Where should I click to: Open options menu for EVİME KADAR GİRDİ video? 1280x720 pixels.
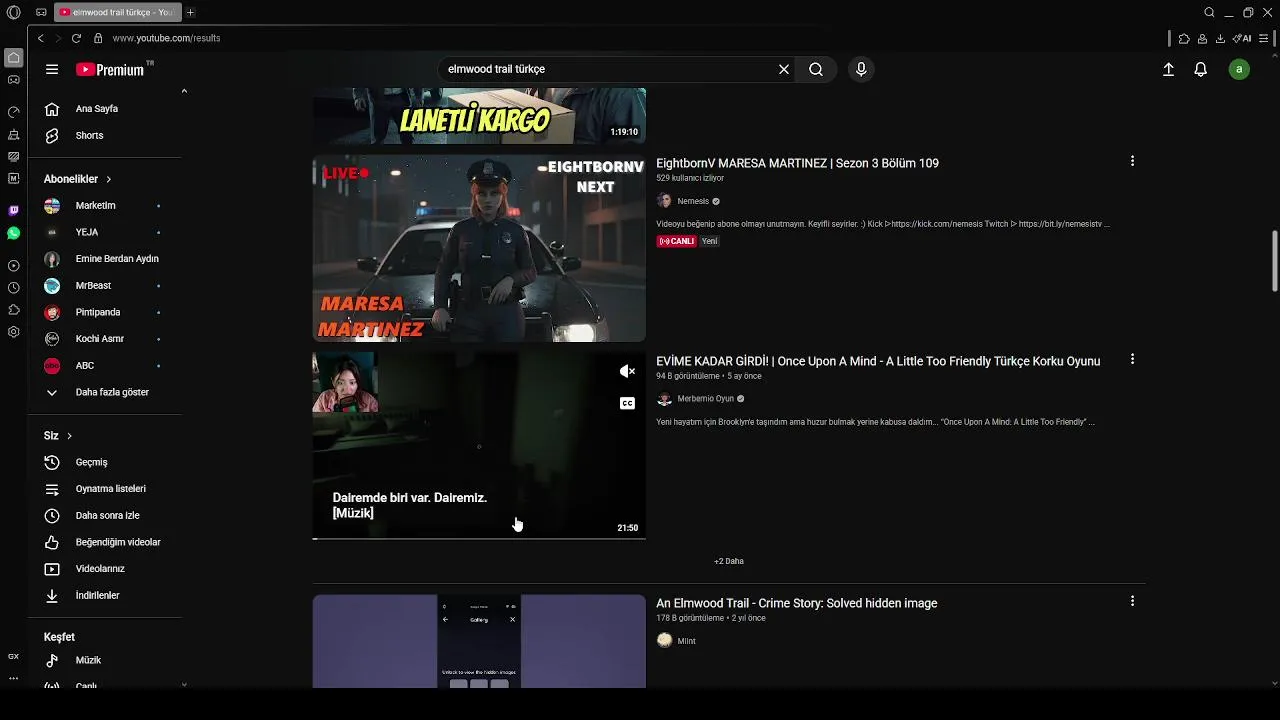coord(1132,359)
